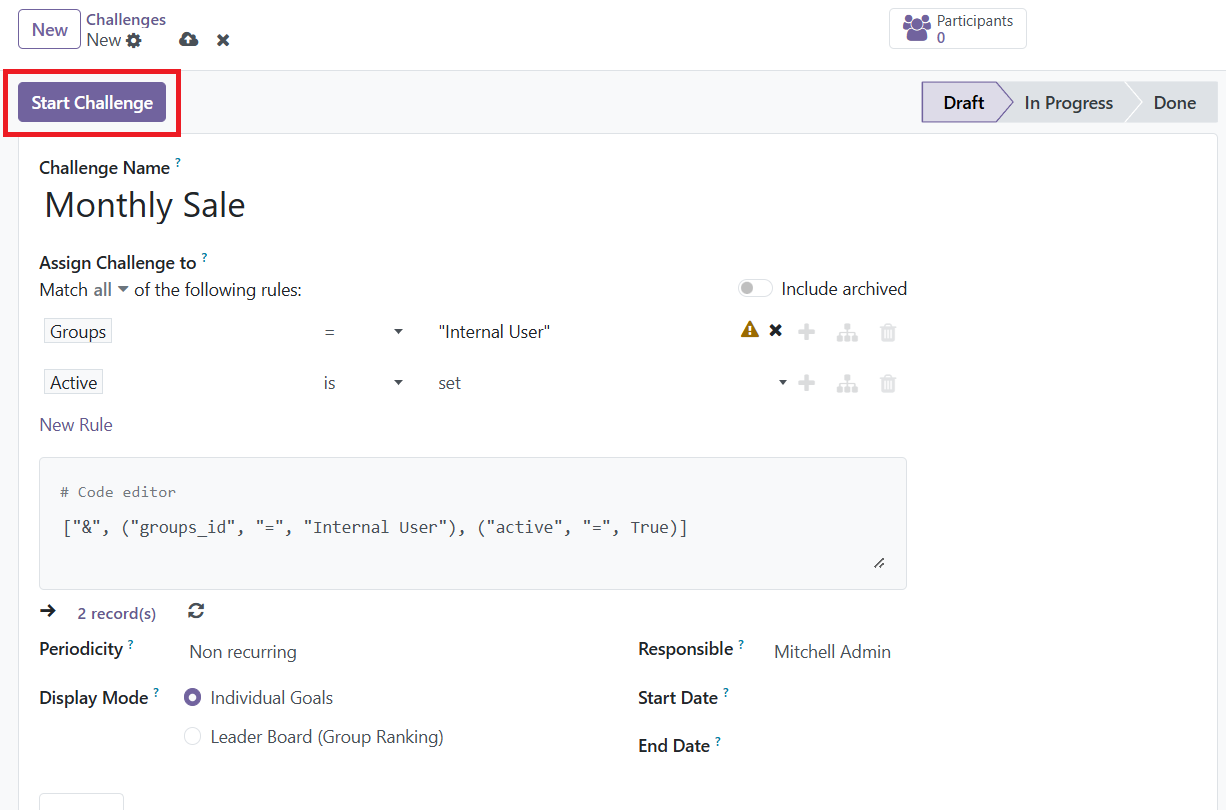Open the Challenges breadcrumb link

click(126, 19)
